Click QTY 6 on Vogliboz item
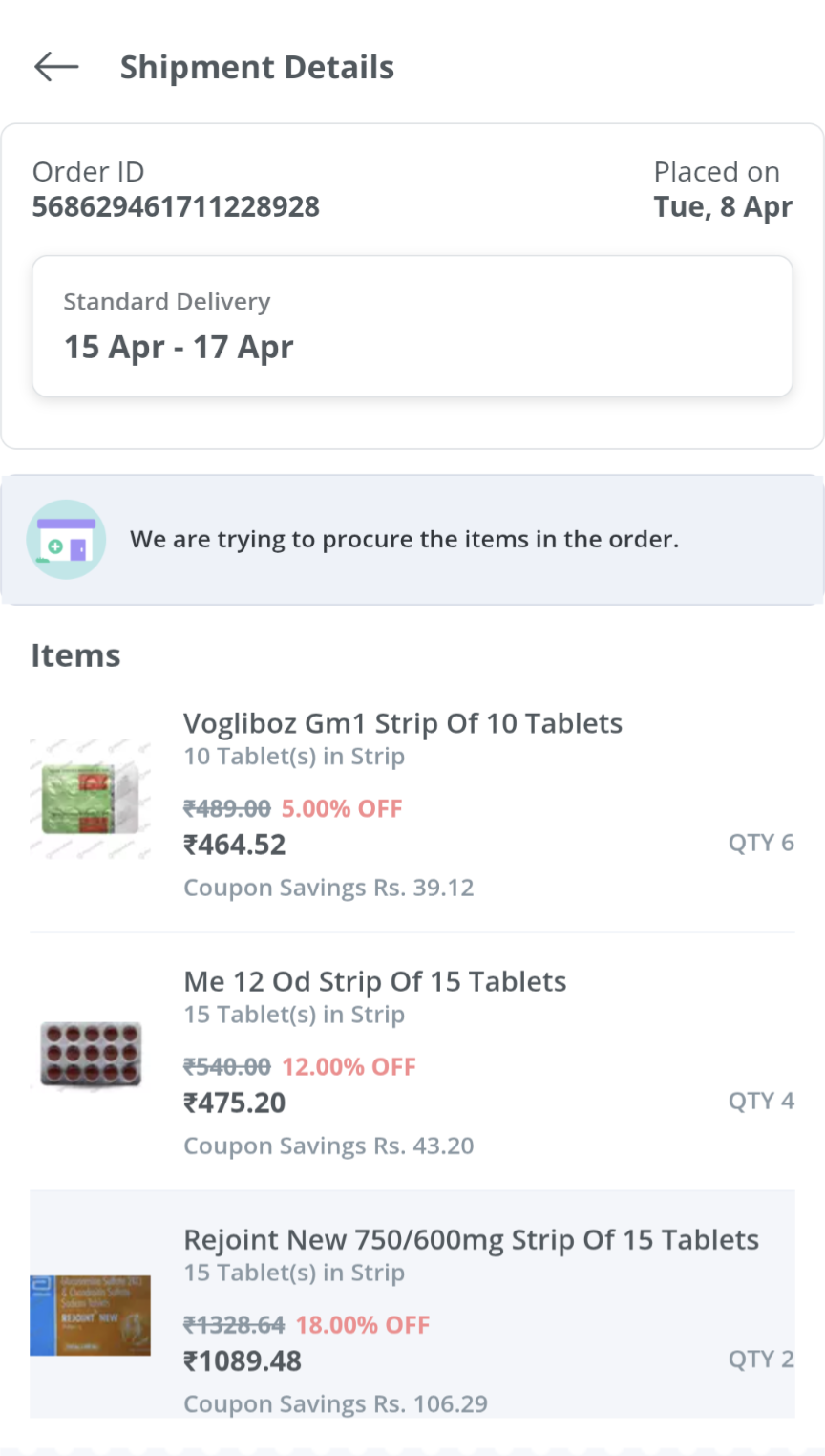825x1456 pixels. point(761,843)
